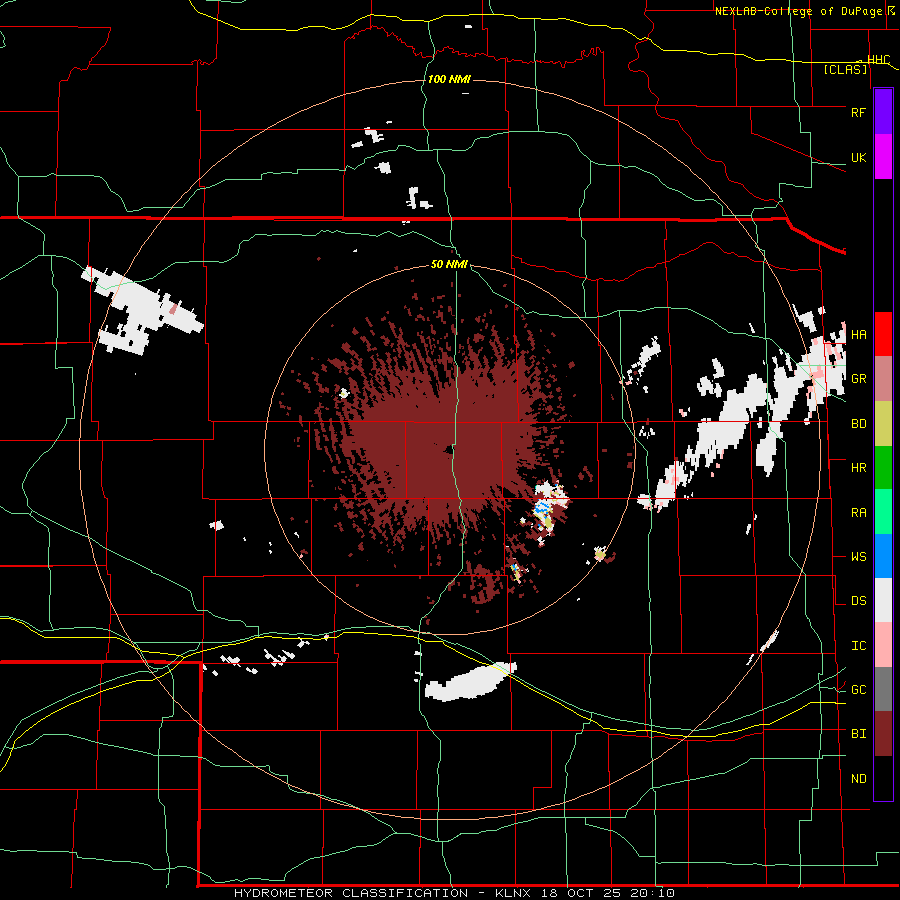The width and height of the screenshot is (900, 900).
Task: Click the large white dry snow echo south of radar
Action: [x=470, y=682]
